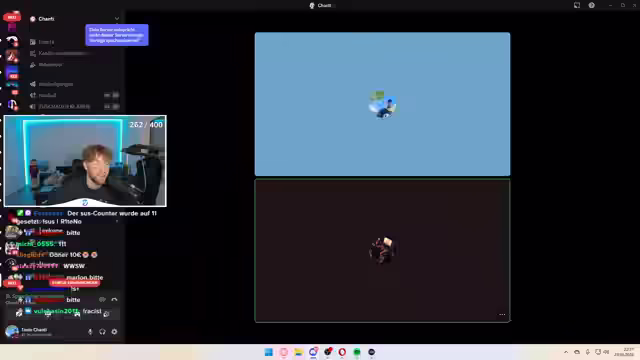The height and width of the screenshot is (360, 640).
Task: Mute the microphone in the user panel
Action: tap(90, 332)
